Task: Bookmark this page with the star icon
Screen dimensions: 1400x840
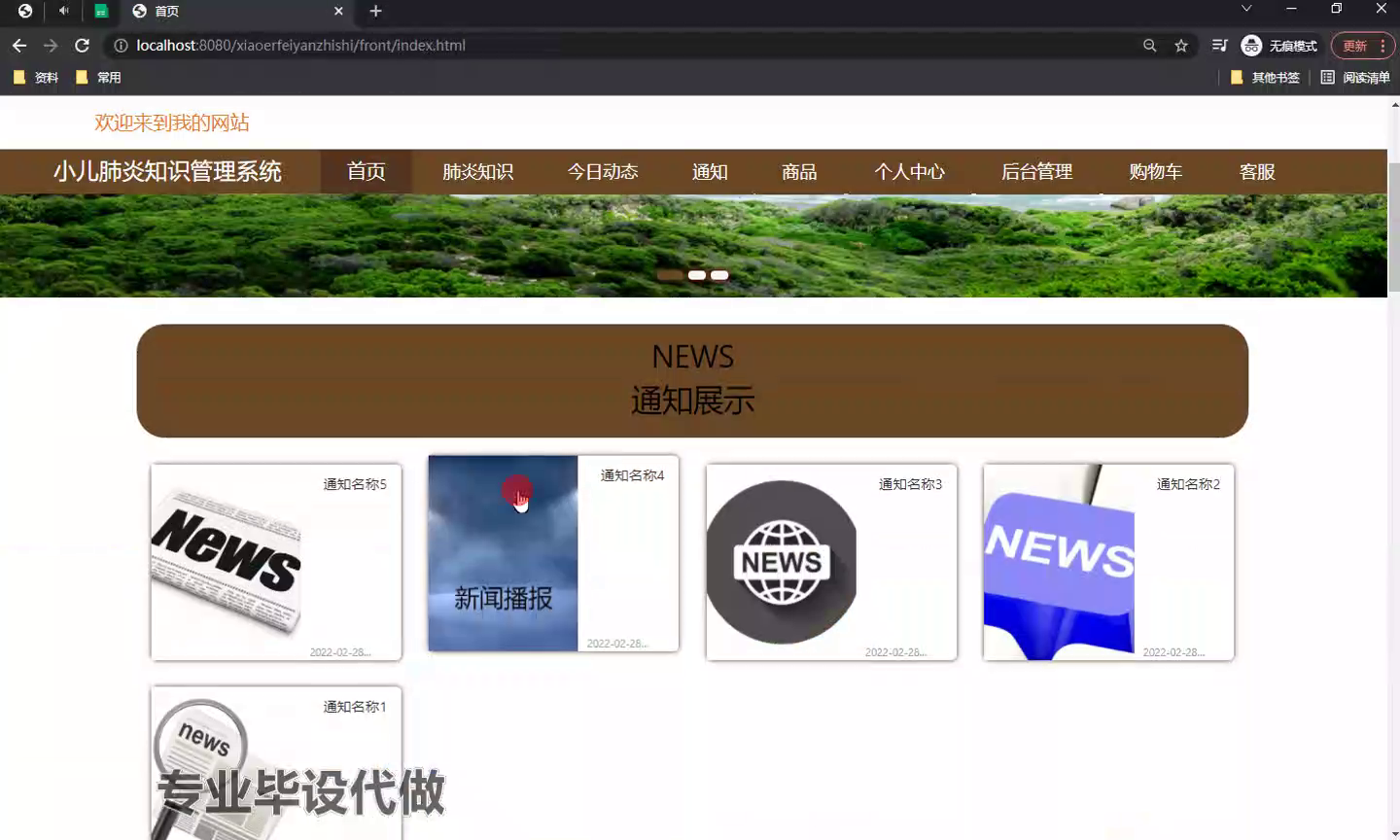Action: pos(1181,46)
